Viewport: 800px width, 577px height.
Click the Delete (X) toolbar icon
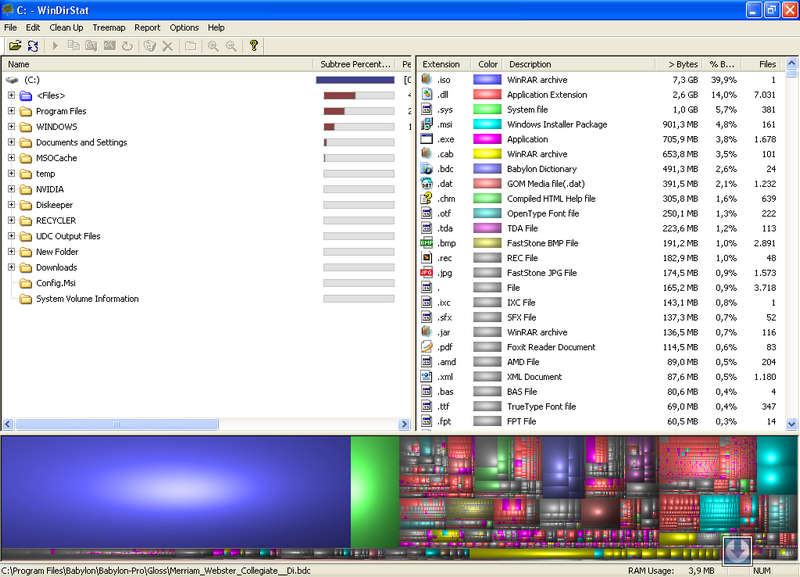click(x=167, y=46)
